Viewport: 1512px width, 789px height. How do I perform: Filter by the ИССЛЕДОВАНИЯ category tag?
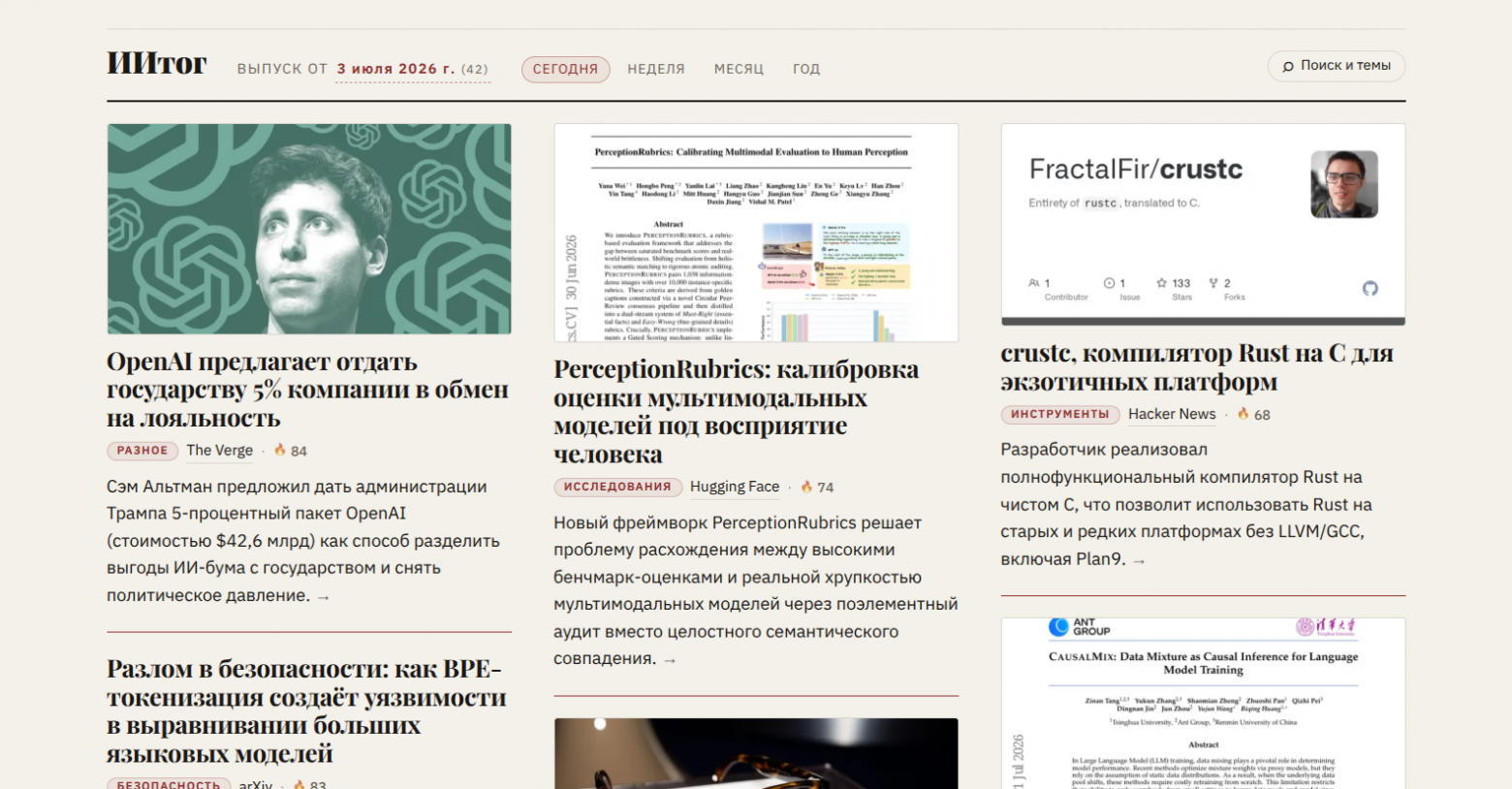tap(617, 487)
